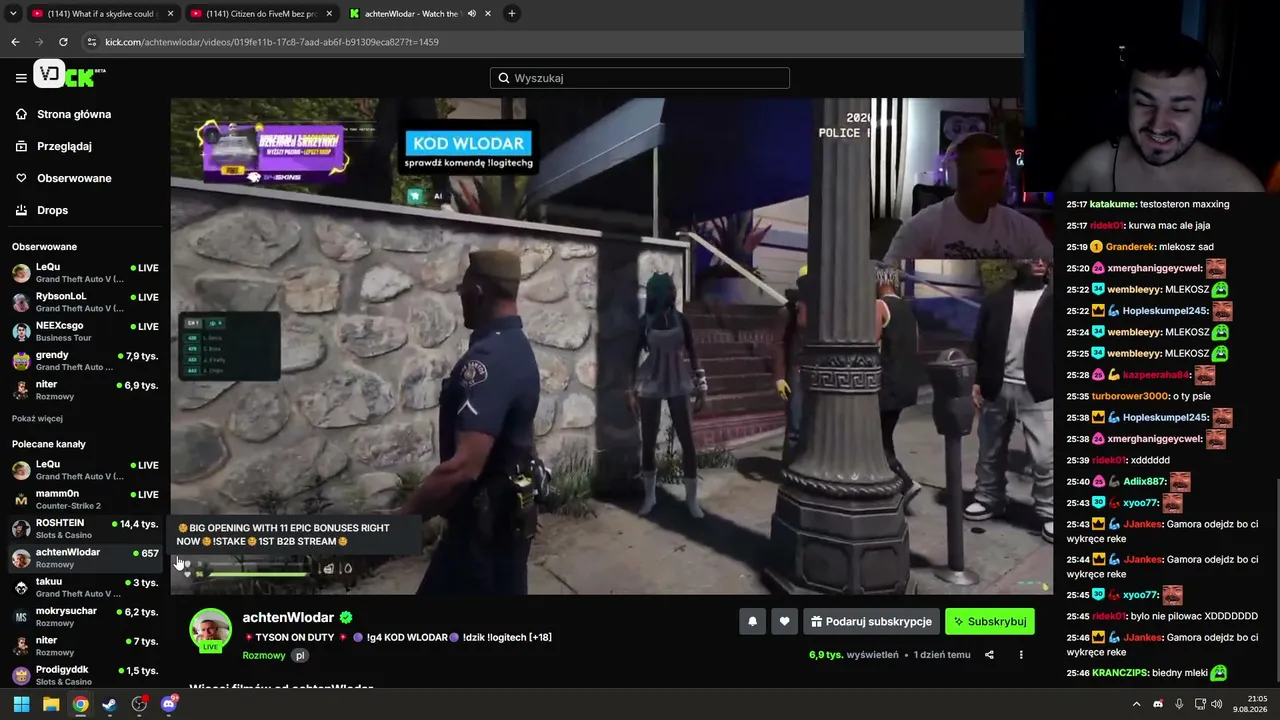Click KRANCZIPS's username in chat
Image resolution: width=1280 pixels, height=720 pixels.
(x=1119, y=673)
